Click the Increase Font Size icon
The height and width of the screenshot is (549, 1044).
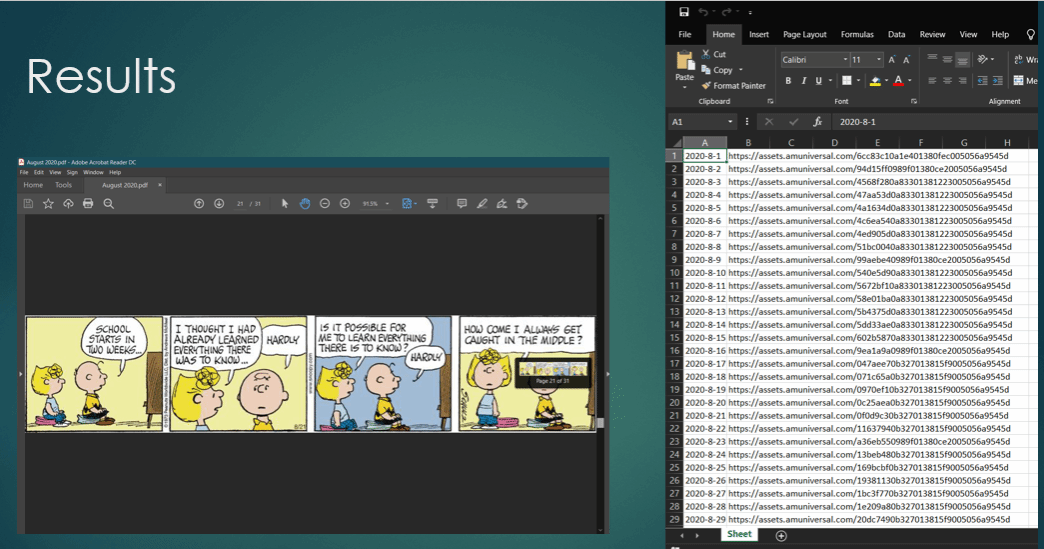pos(892,60)
